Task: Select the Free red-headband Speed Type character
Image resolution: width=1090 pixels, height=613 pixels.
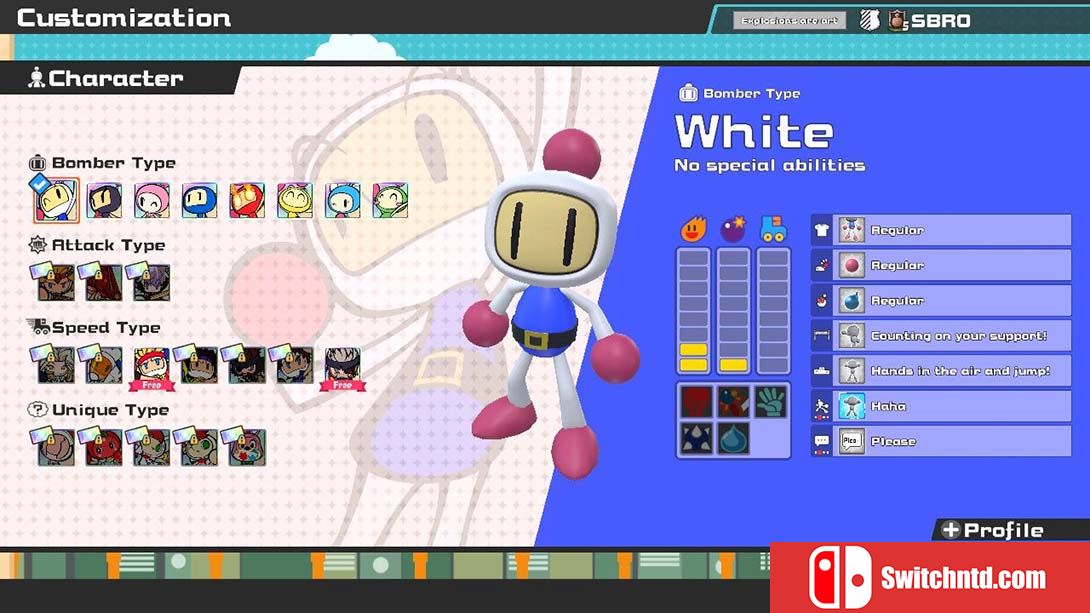Action: [152, 368]
